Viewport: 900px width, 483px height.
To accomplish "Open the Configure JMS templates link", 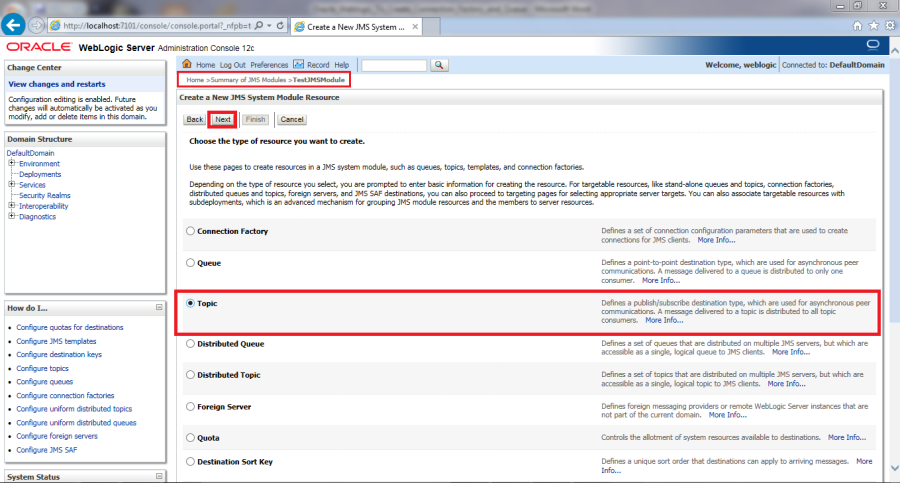I will [56, 341].
